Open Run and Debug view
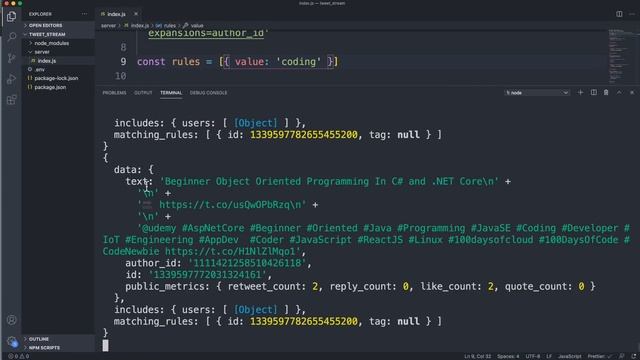The height and width of the screenshot is (360, 640). [x=11, y=79]
